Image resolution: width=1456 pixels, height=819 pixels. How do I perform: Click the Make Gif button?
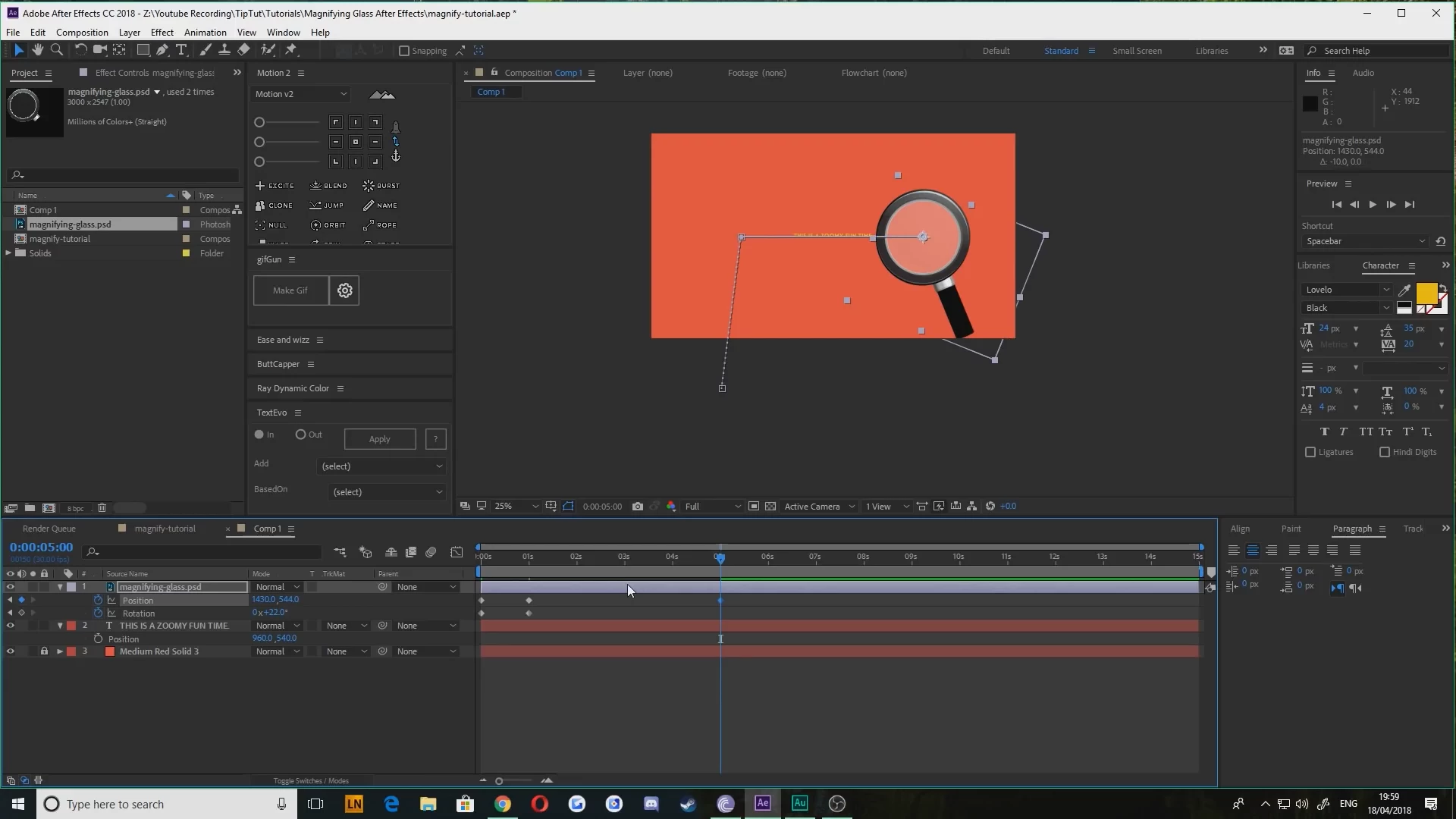290,290
